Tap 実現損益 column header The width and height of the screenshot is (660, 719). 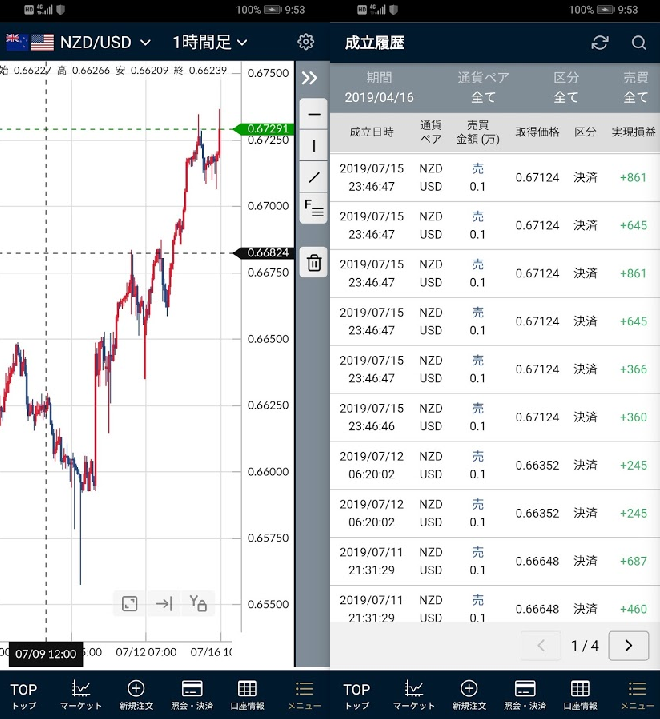tap(633, 132)
